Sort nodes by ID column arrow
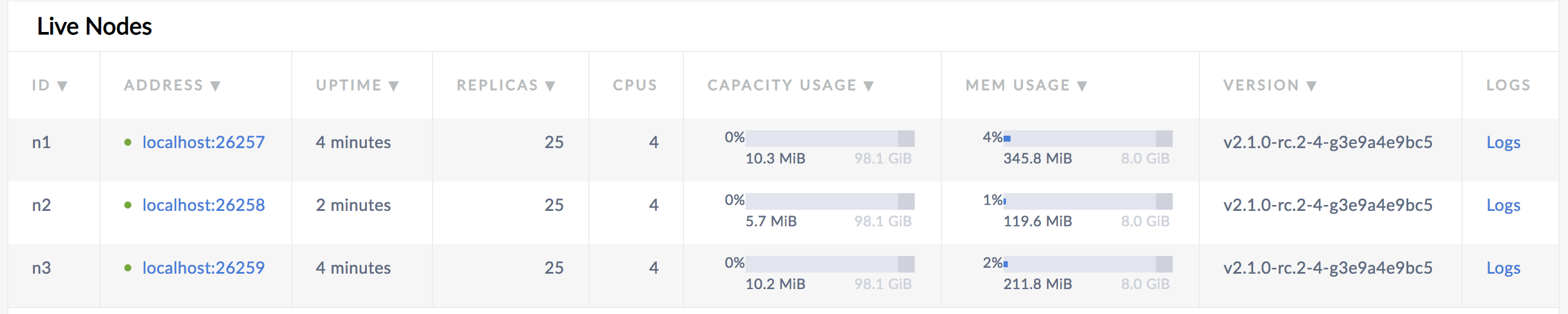 62,86
